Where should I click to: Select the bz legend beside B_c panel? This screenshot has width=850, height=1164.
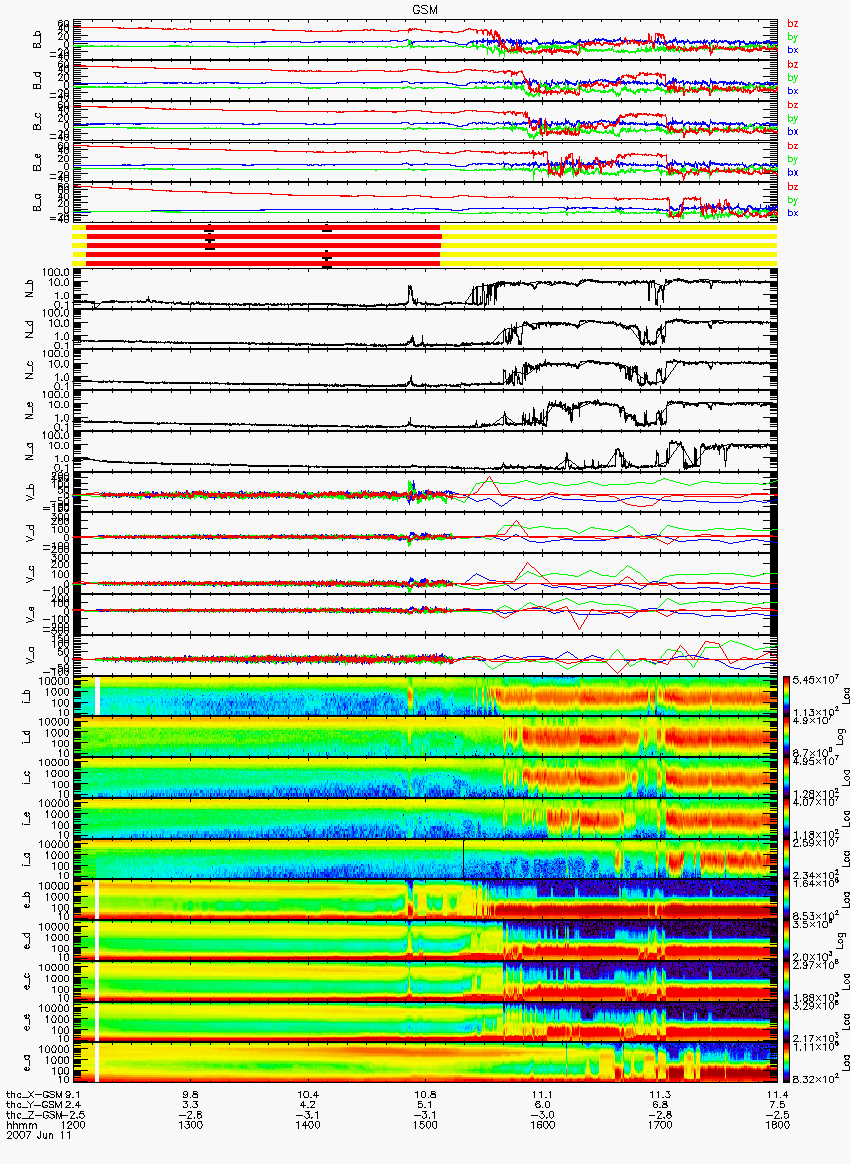pyautogui.click(x=793, y=105)
